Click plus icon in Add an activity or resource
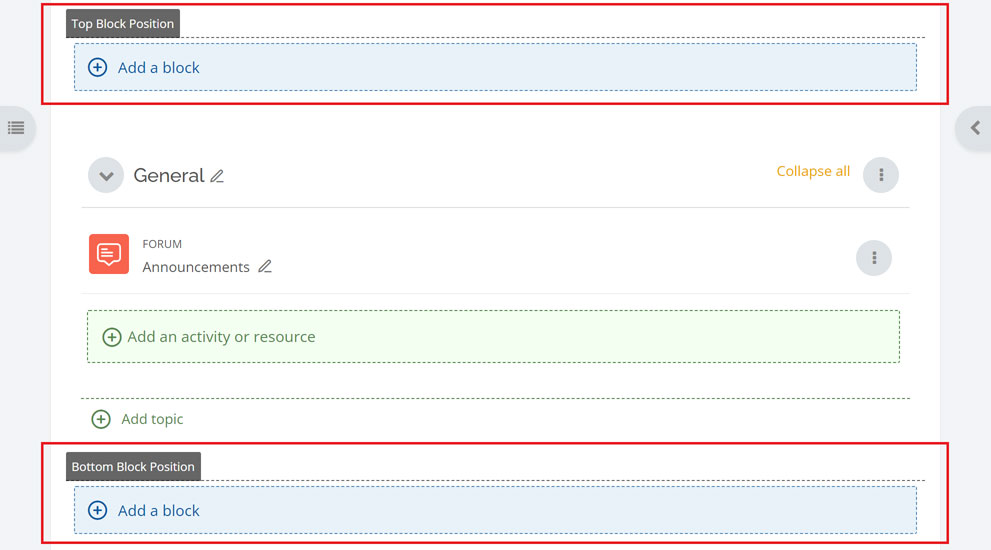991x550 pixels. 112,337
